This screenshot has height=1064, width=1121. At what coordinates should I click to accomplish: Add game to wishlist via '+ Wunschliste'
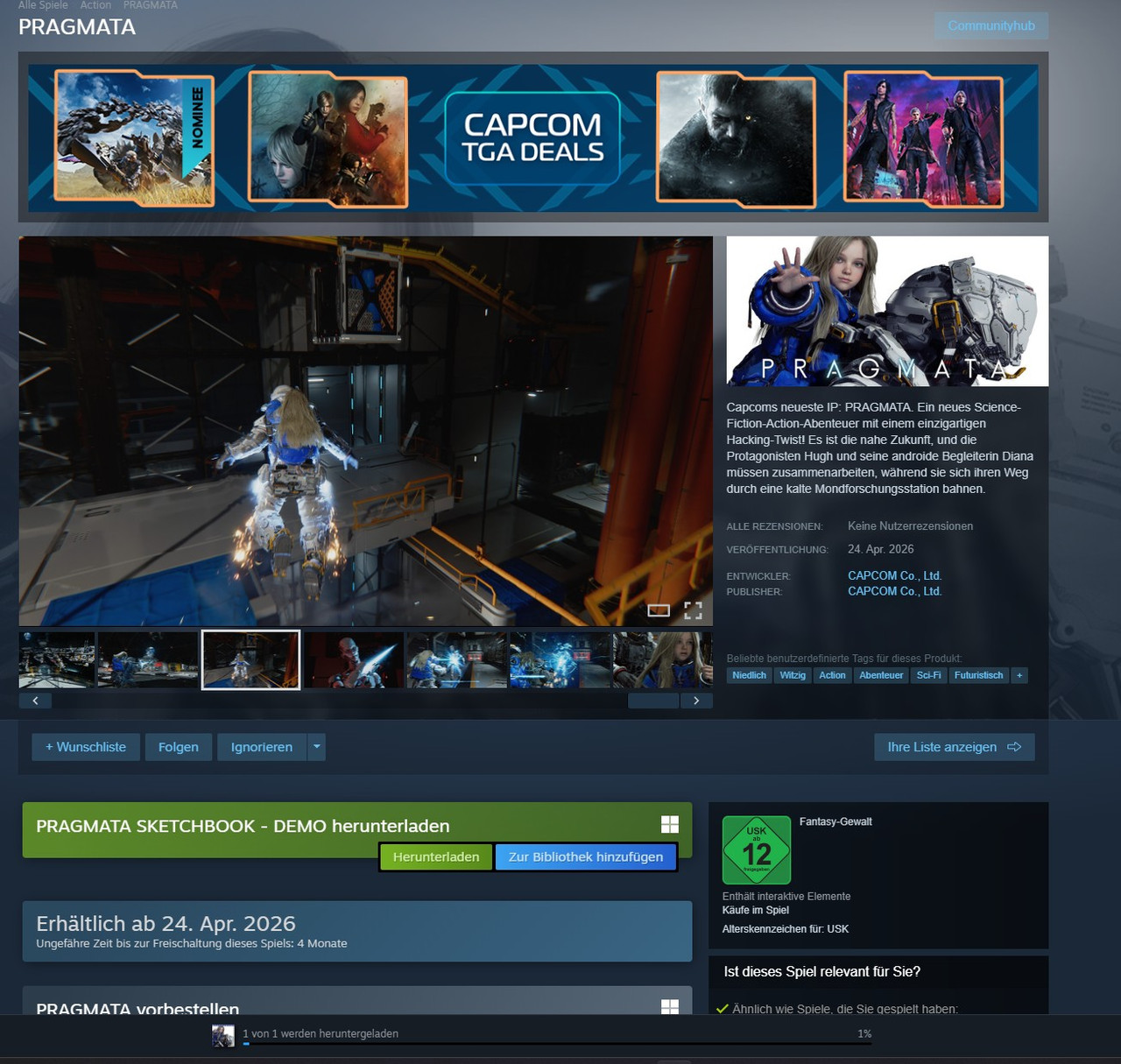point(86,747)
